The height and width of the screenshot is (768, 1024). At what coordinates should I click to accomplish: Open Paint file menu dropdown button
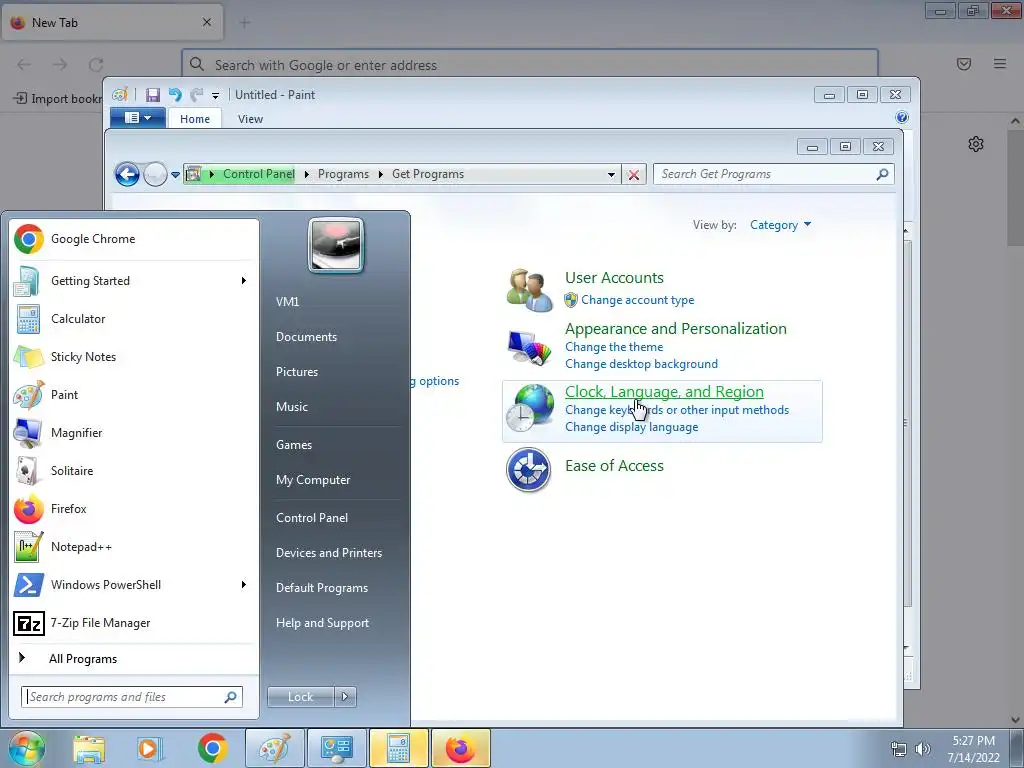click(x=138, y=118)
